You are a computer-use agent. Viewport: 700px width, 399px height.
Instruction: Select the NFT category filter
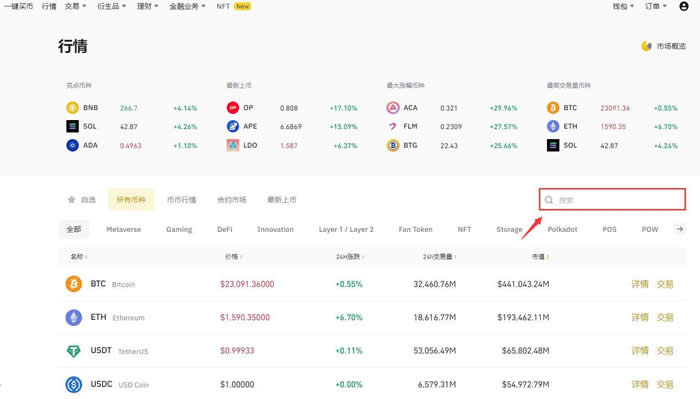(464, 229)
